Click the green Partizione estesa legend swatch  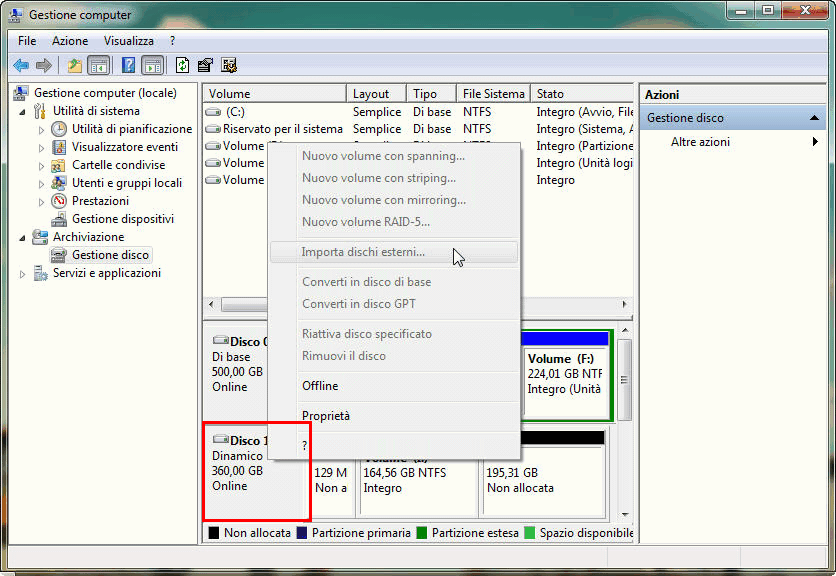422,533
